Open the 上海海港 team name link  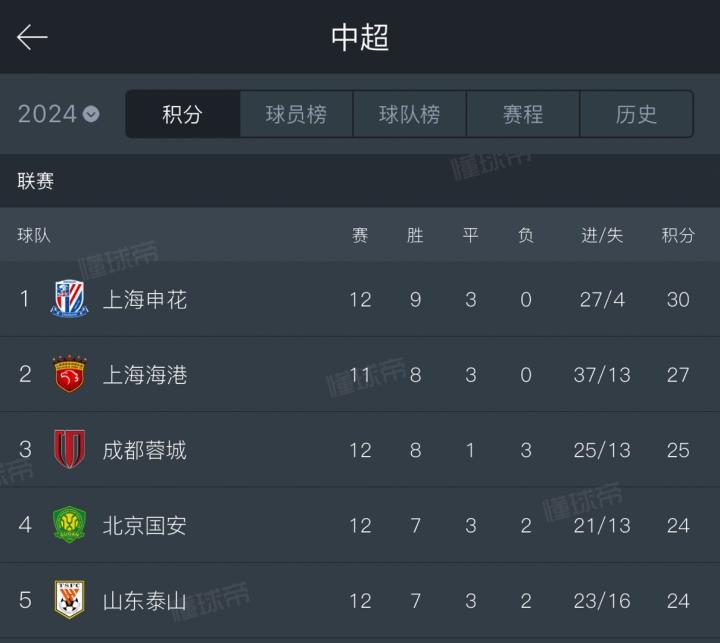tap(145, 374)
